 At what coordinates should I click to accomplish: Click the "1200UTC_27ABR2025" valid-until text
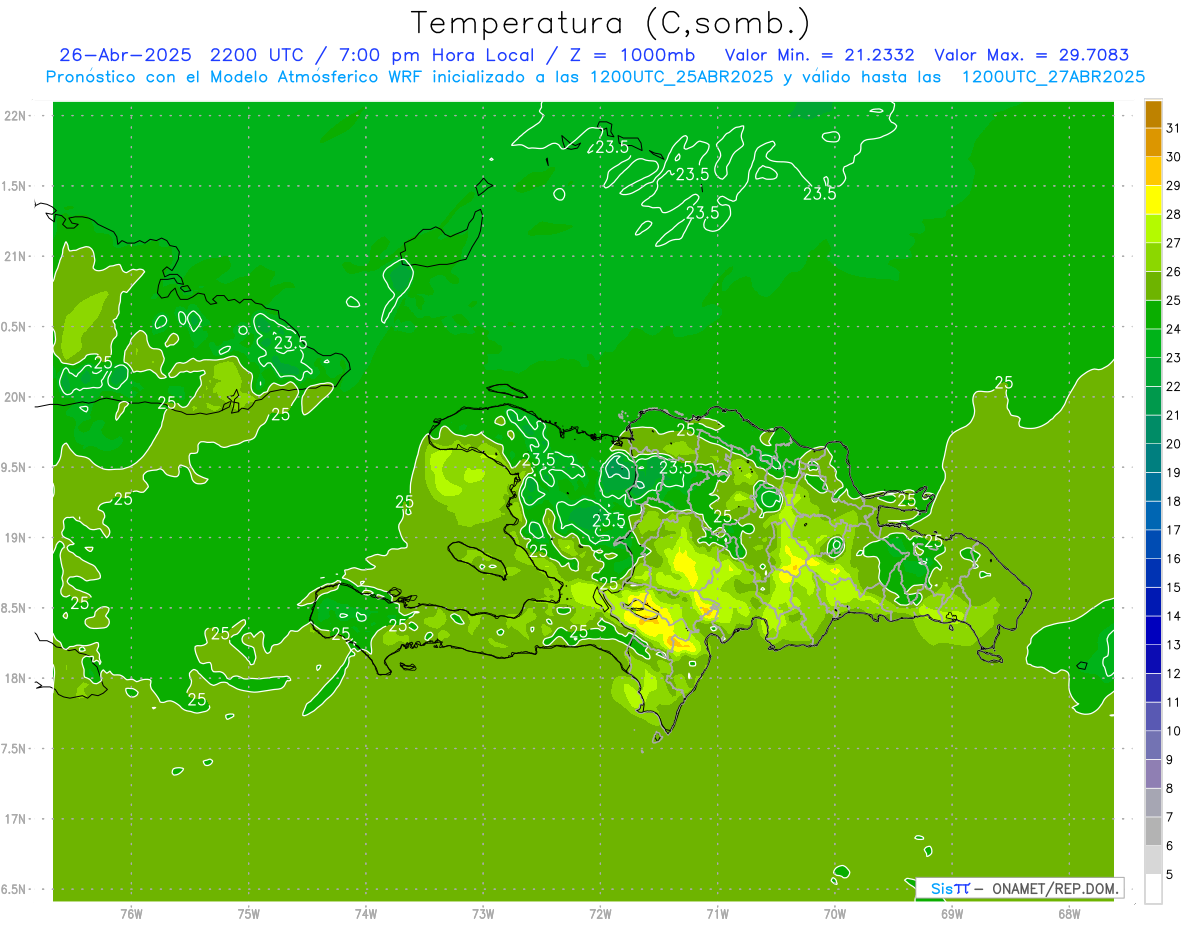[x=1053, y=77]
